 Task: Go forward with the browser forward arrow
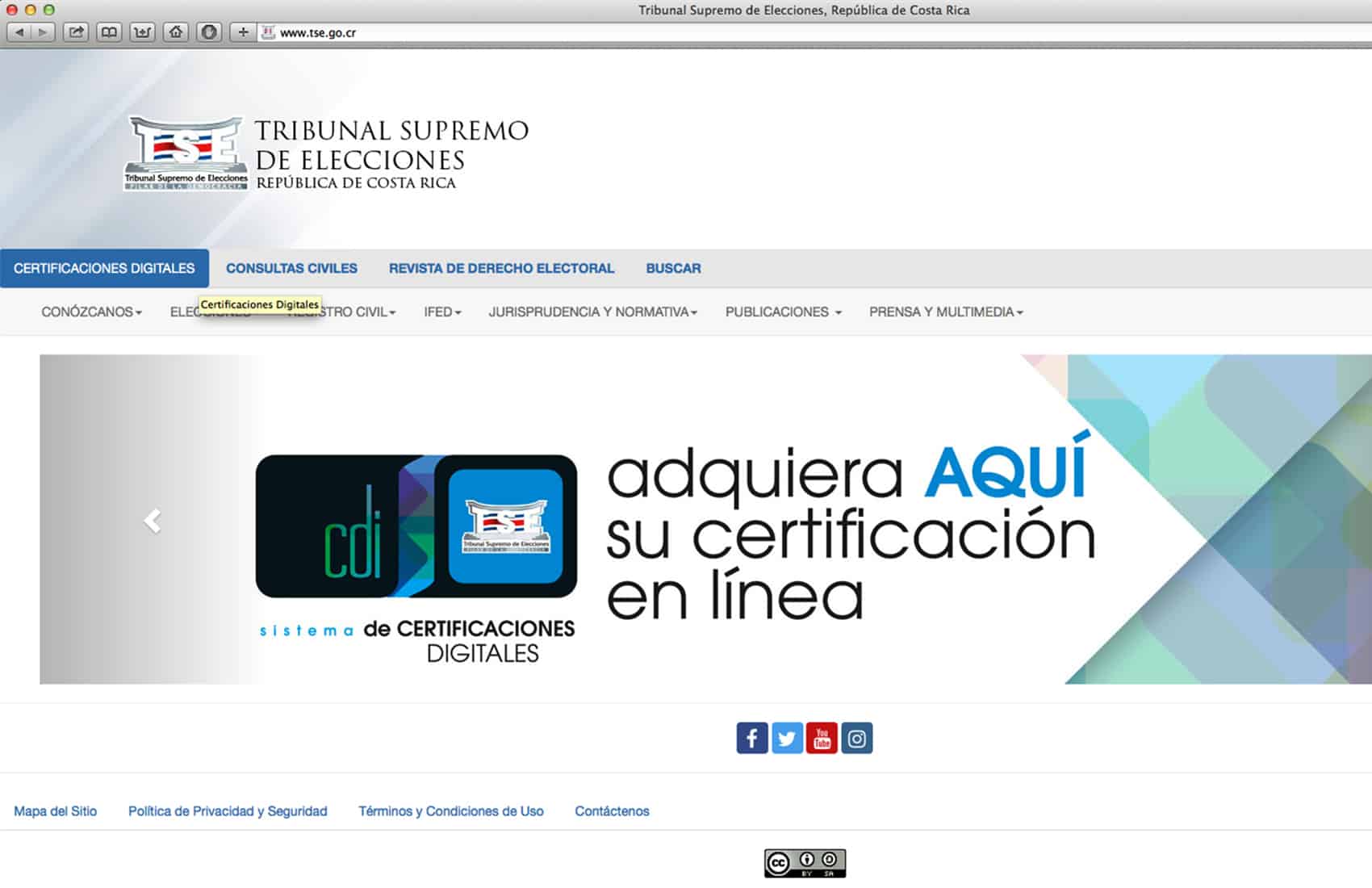click(x=43, y=32)
